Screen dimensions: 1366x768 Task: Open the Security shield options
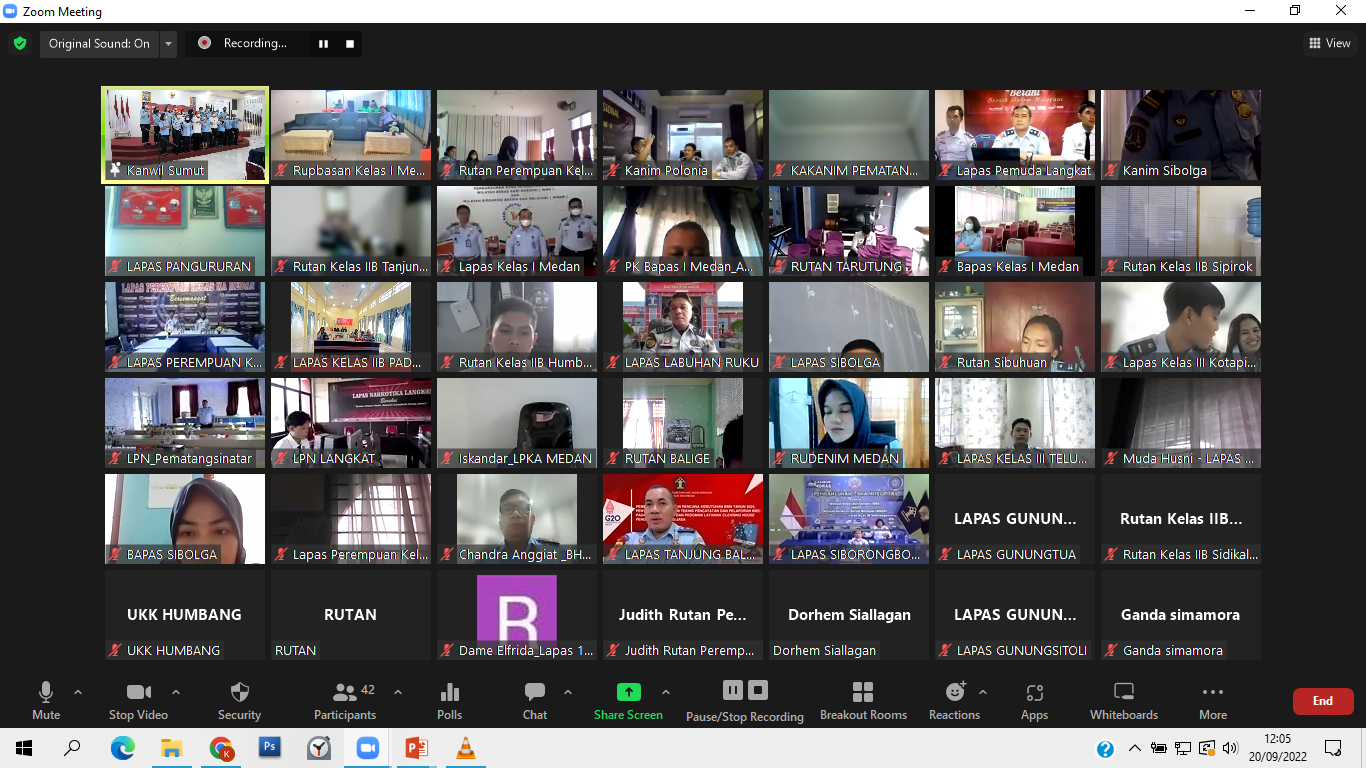click(x=239, y=700)
